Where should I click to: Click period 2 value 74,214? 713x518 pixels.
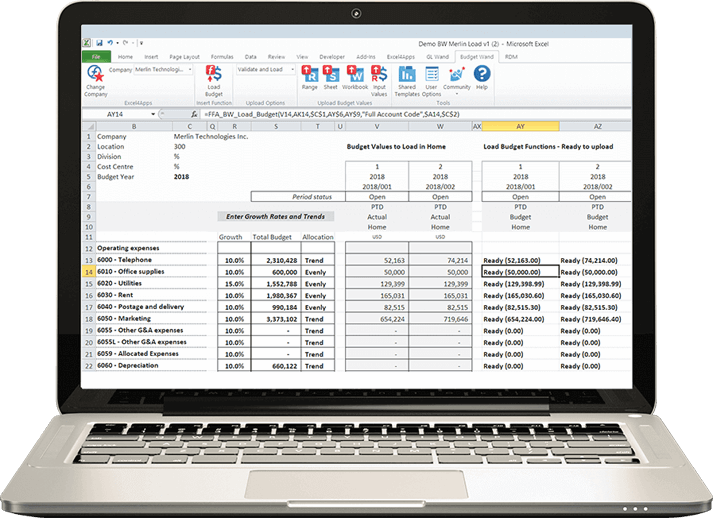click(x=440, y=260)
